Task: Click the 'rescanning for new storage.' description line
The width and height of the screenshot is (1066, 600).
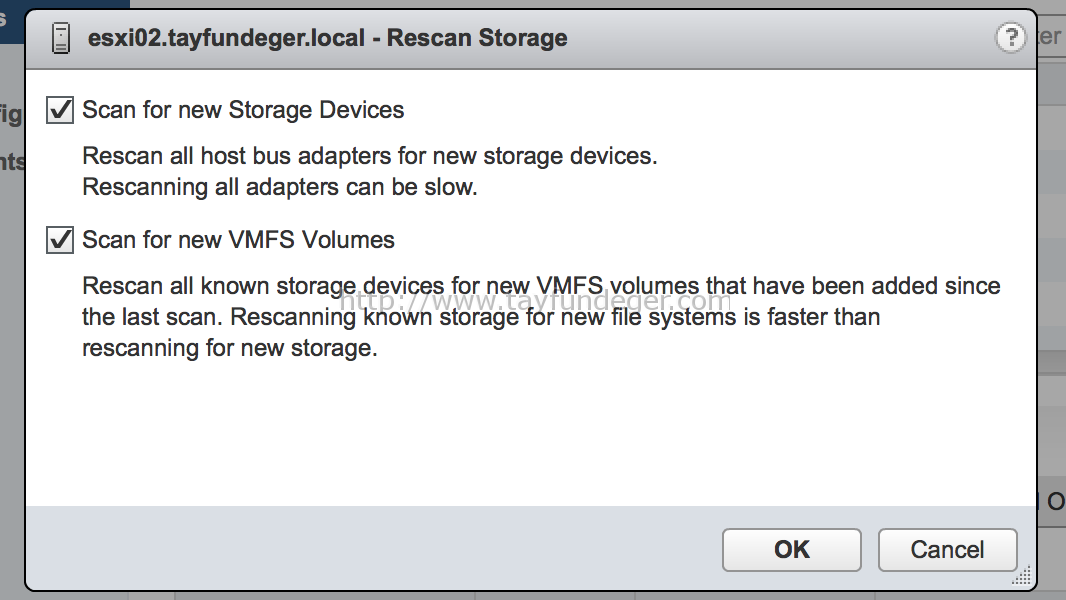Action: tap(229, 348)
